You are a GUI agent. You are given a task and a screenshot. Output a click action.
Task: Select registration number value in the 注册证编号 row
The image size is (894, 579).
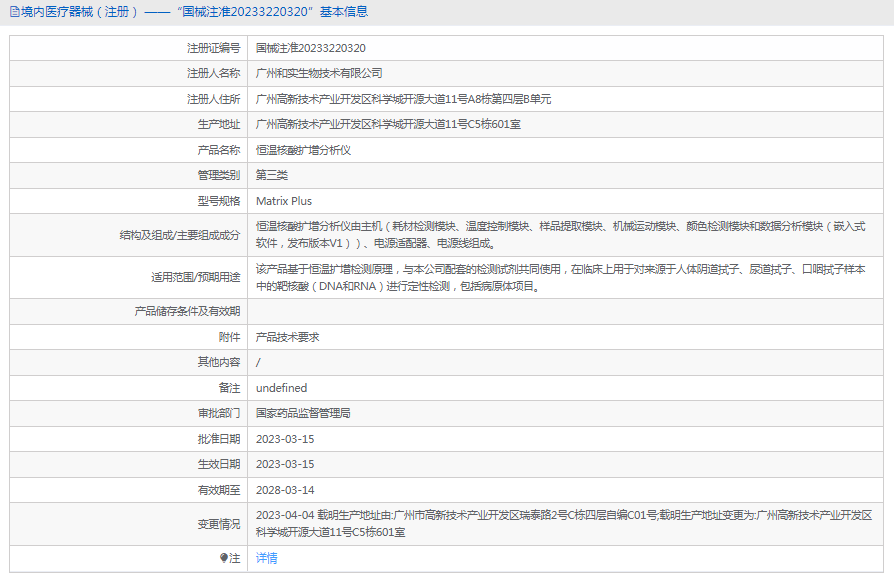coord(311,48)
